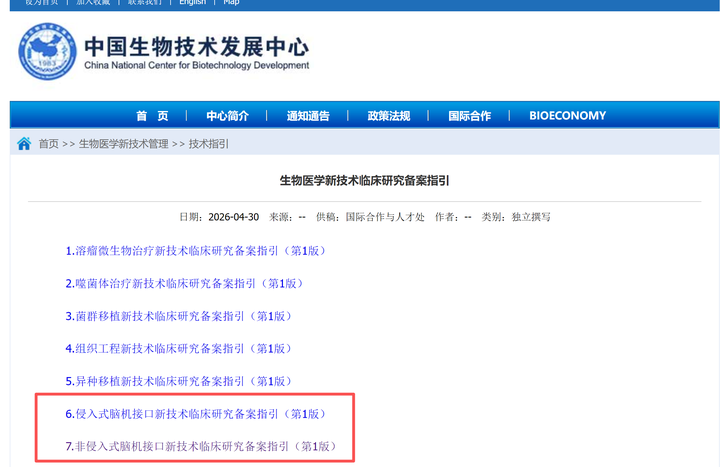Click the China National Center for Biotechnology Development text
720x467 pixels.
point(197,65)
